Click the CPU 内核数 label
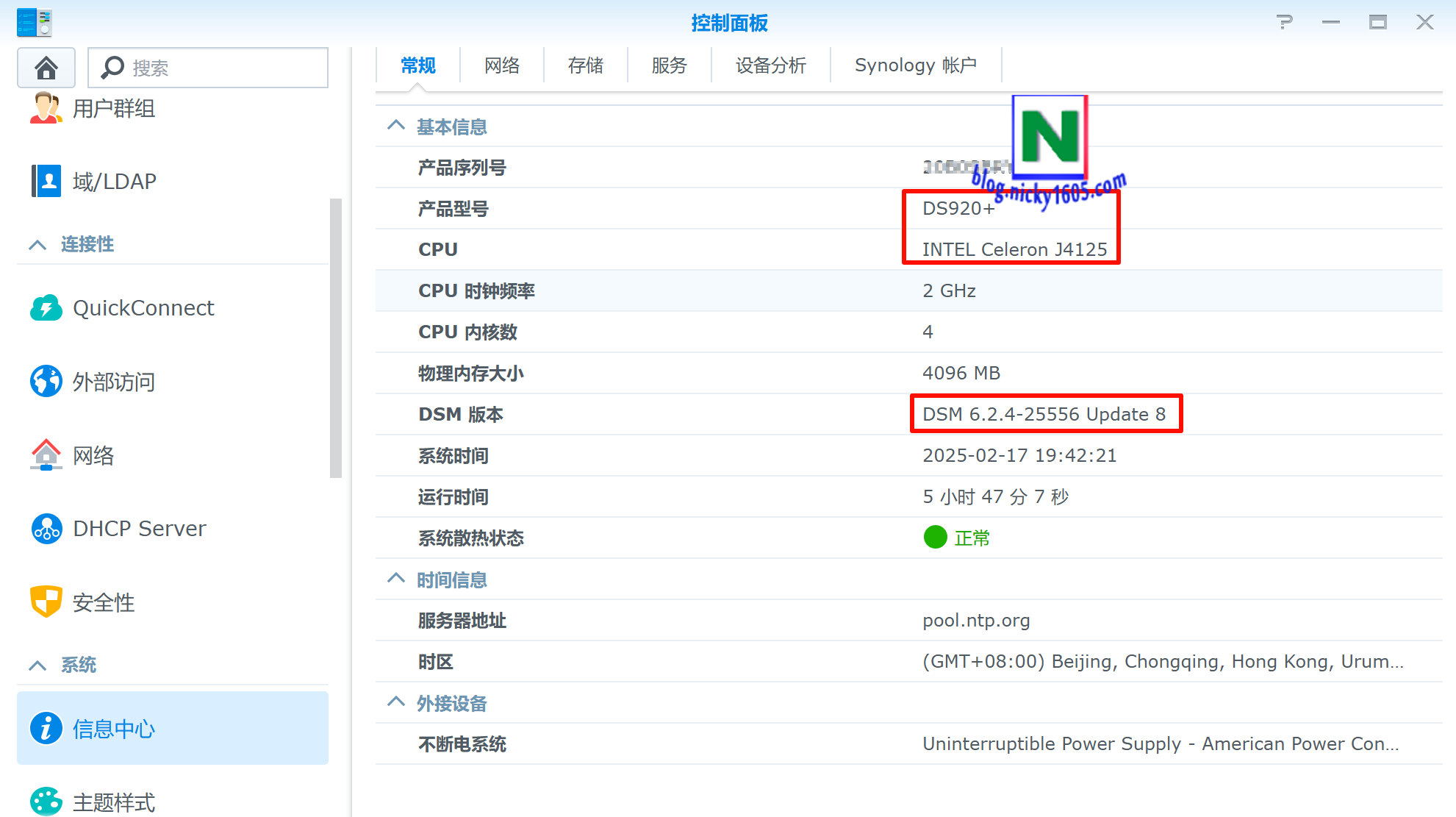1456x817 pixels. (467, 332)
